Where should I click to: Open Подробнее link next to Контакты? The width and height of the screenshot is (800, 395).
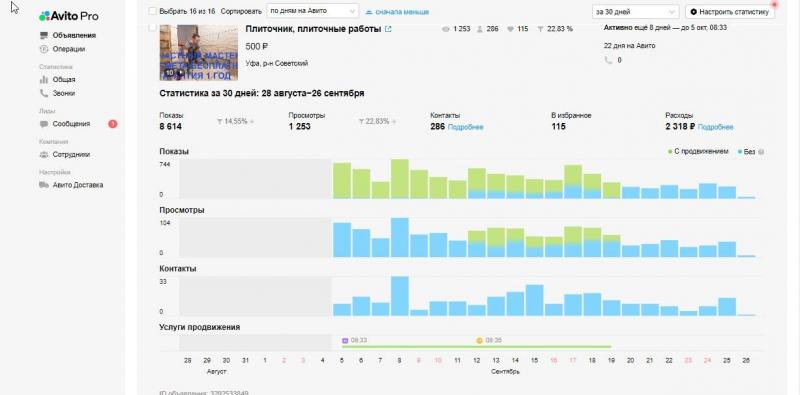pyautogui.click(x=465, y=127)
